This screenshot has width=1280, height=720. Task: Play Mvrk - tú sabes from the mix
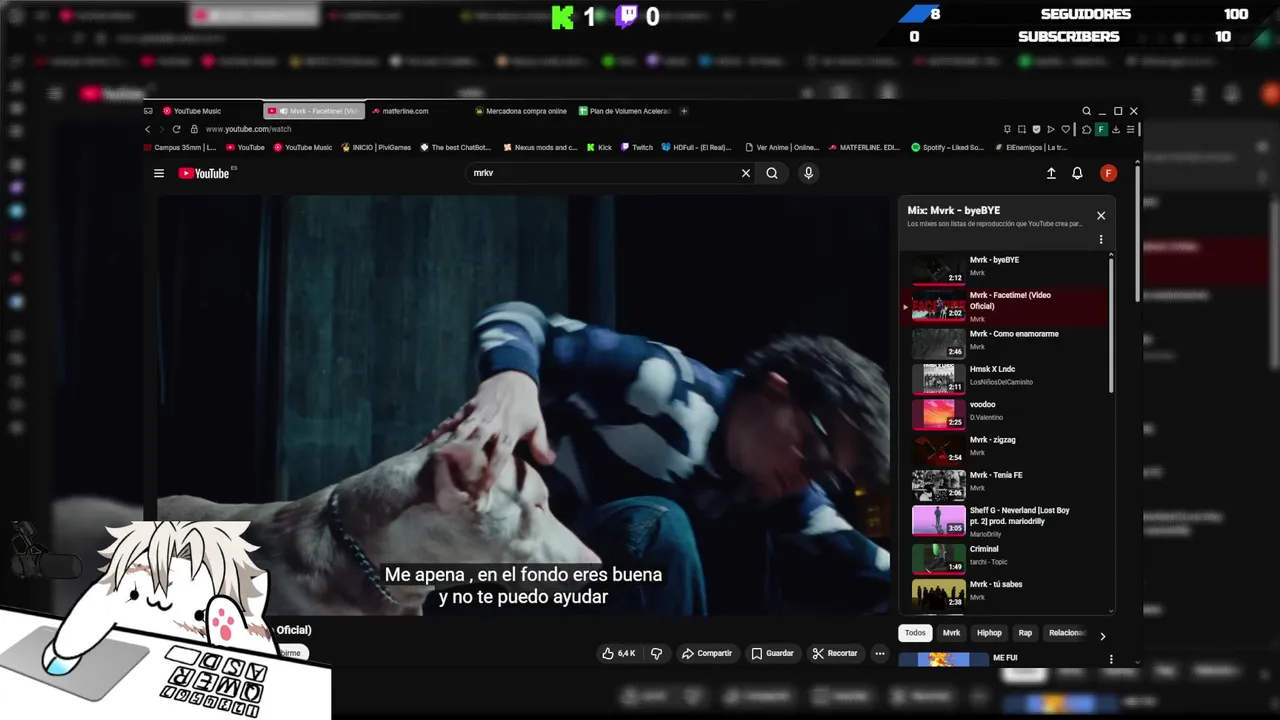tap(1004, 593)
